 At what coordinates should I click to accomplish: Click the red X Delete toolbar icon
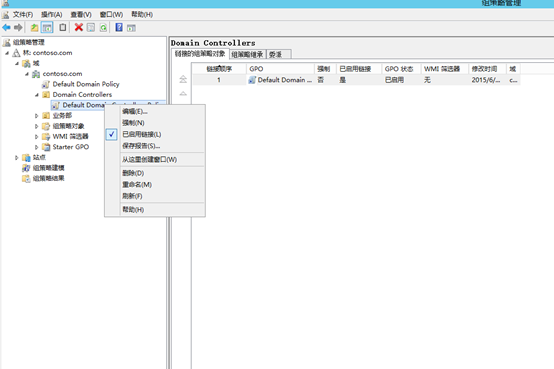78,27
